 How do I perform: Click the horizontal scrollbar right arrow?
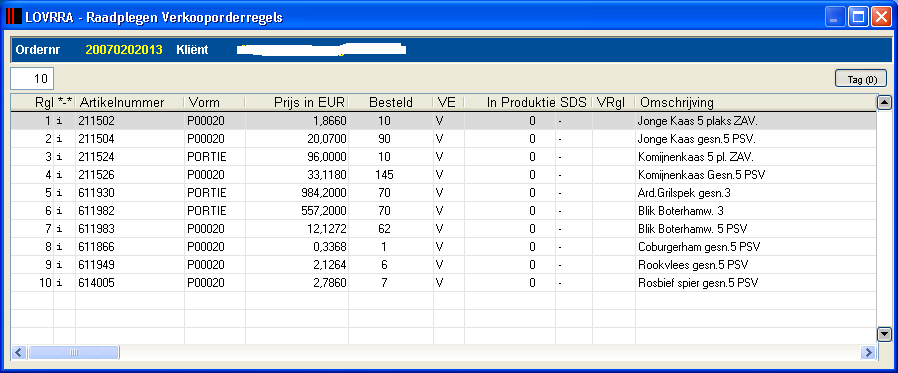[869, 352]
